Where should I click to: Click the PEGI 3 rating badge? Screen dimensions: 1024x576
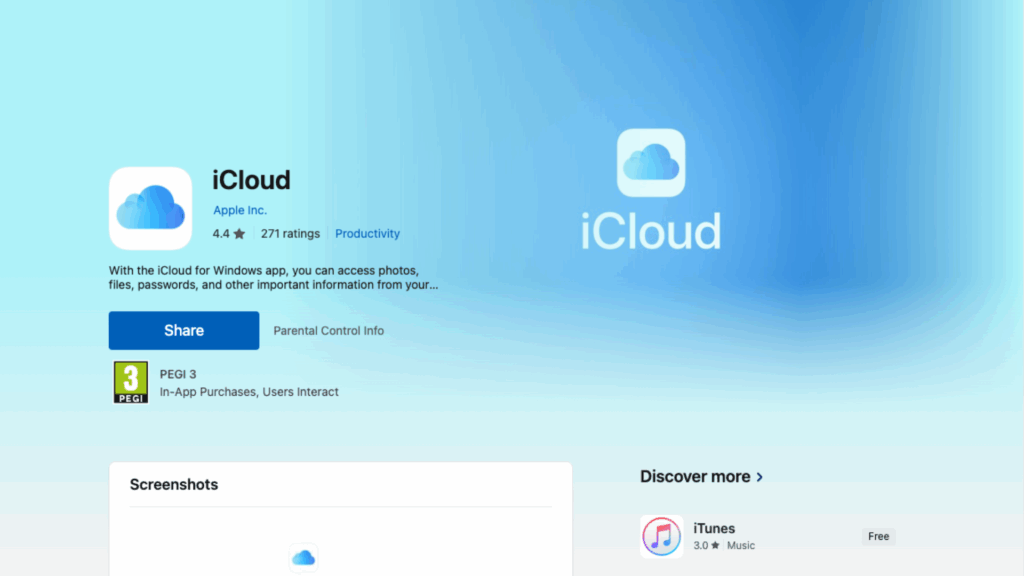click(x=130, y=382)
